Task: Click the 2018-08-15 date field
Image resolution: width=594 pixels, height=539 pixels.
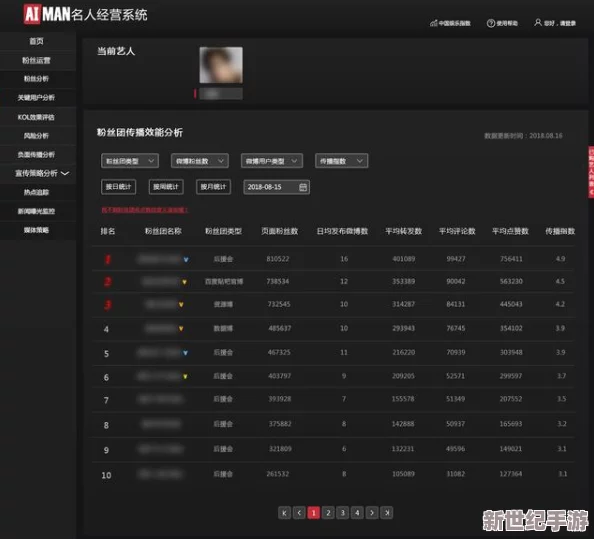Action: (277, 187)
